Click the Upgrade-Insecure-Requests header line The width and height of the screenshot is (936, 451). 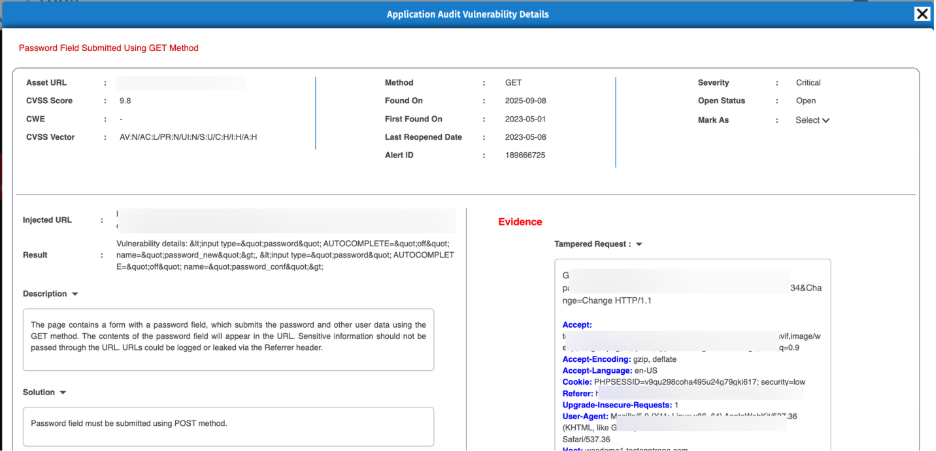click(x=620, y=405)
